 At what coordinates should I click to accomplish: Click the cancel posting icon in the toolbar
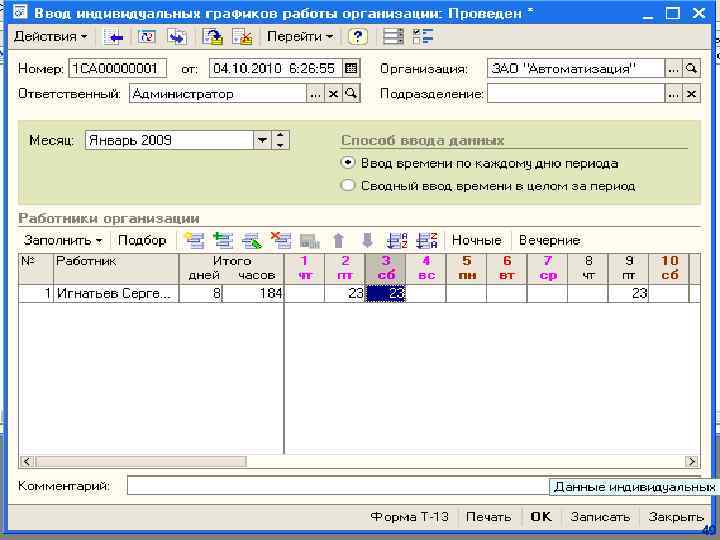click(242, 37)
